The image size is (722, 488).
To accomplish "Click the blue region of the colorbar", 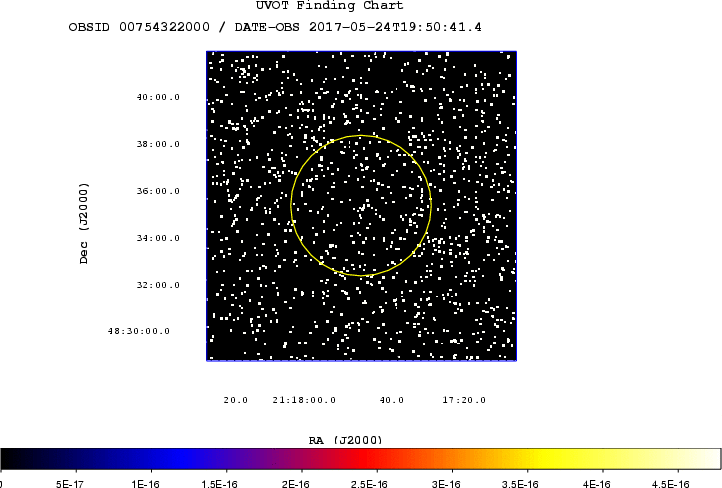I will point(180,459).
